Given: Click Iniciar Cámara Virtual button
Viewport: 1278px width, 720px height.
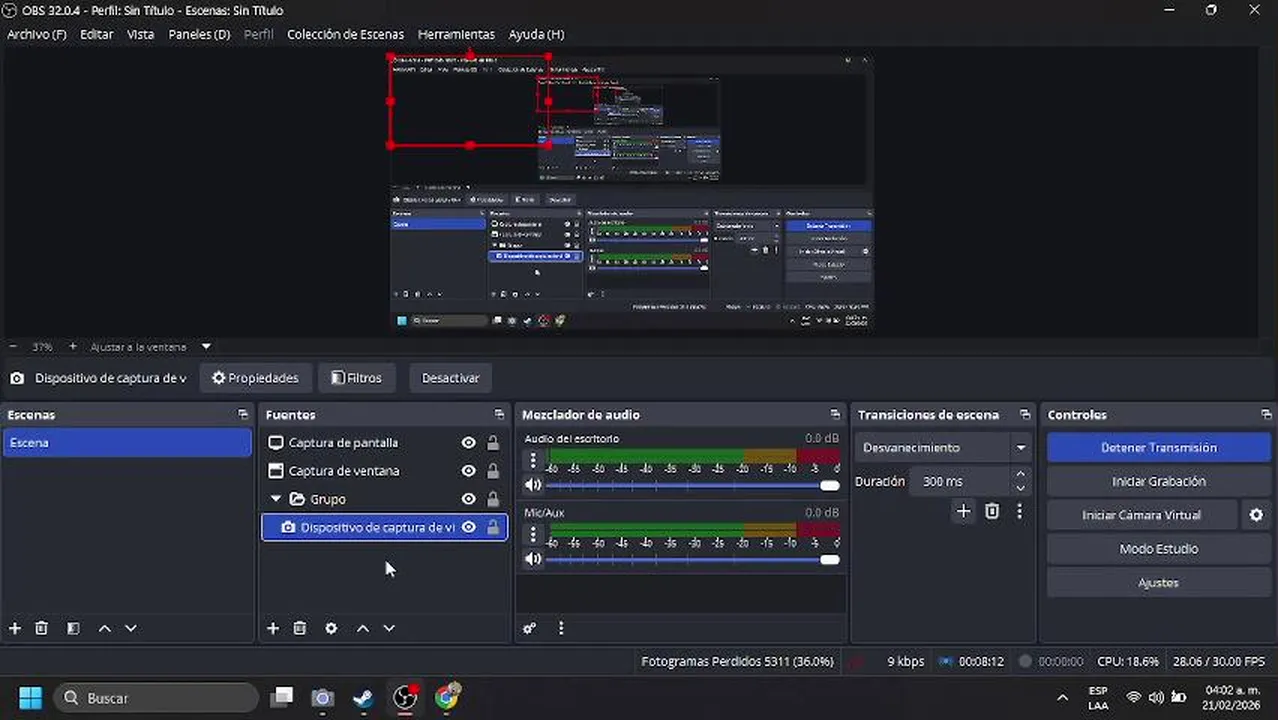Looking at the screenshot, I should pyautogui.click(x=1141, y=515).
